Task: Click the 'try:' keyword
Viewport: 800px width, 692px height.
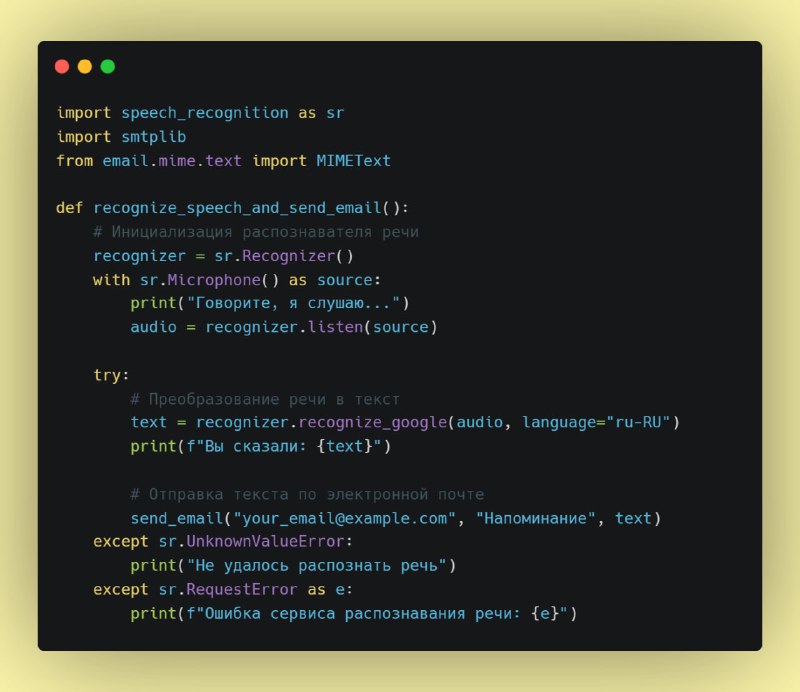Action: point(111,375)
